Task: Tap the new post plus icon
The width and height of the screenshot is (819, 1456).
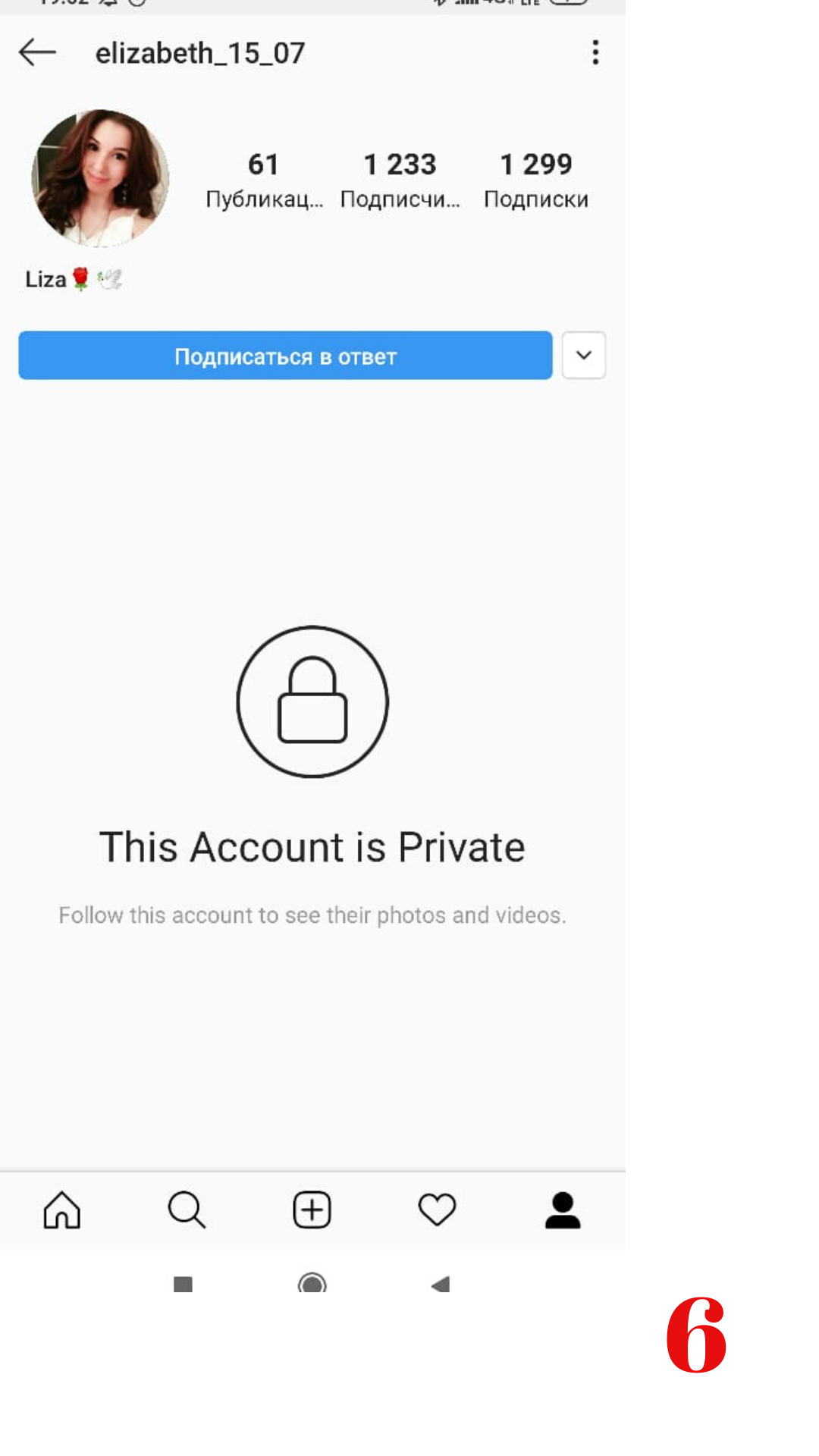Action: 312,1210
